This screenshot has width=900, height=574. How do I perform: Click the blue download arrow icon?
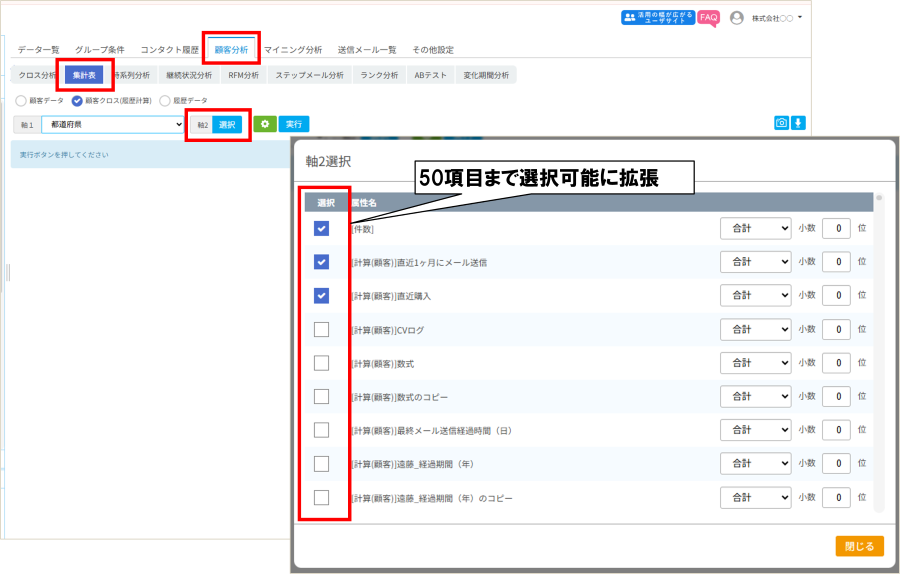pyautogui.click(x=798, y=123)
